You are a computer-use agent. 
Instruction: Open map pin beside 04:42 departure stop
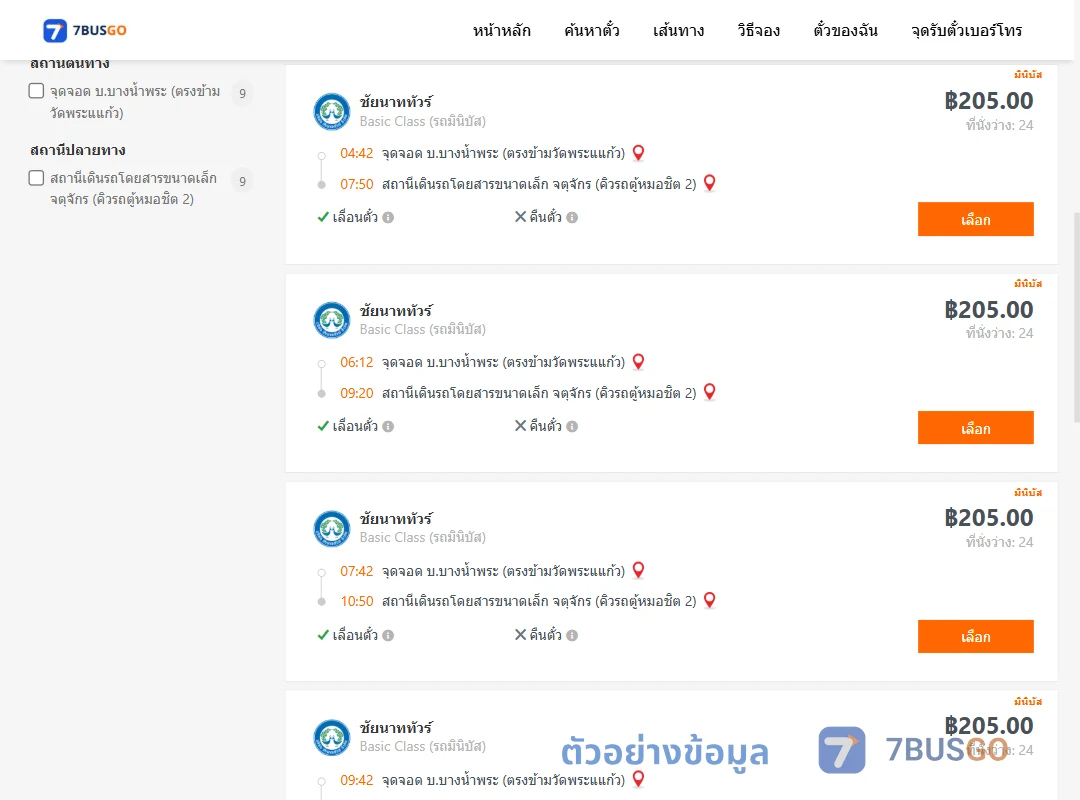(x=638, y=153)
